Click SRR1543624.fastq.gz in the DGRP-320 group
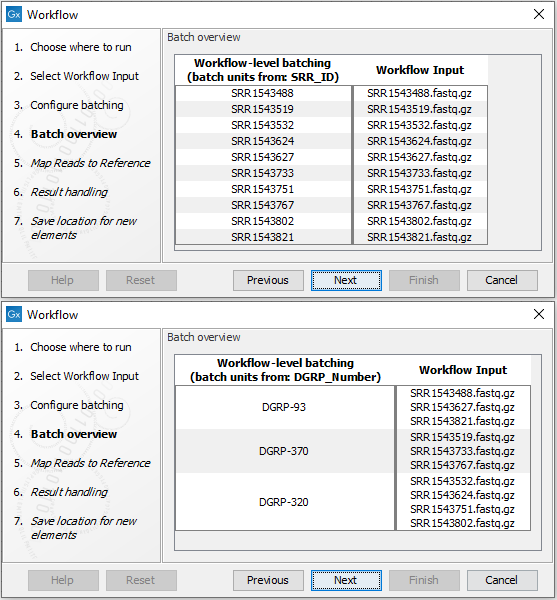Image resolution: width=557 pixels, height=600 pixels. [x=463, y=495]
